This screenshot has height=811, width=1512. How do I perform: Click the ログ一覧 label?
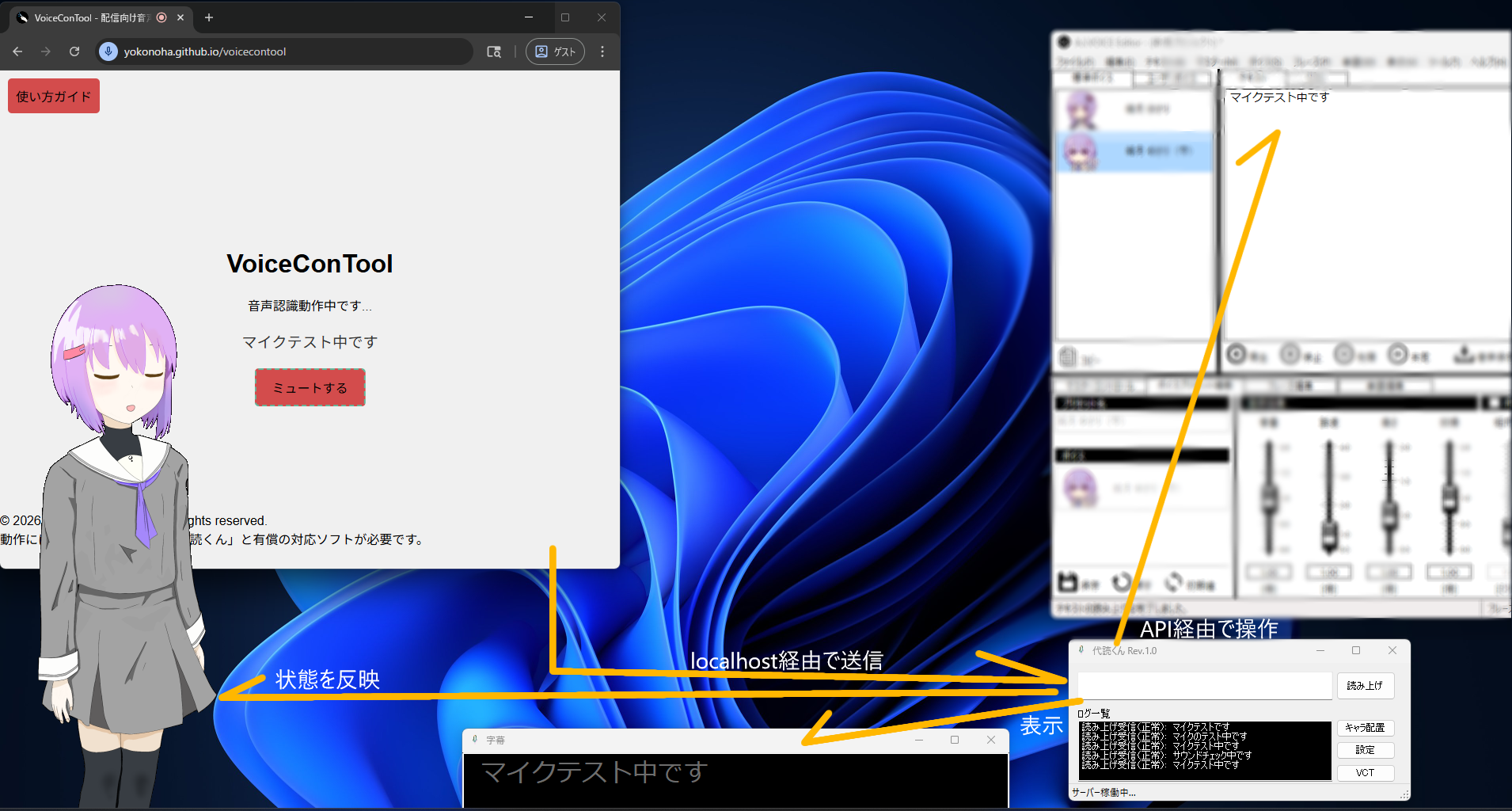[x=1093, y=714]
